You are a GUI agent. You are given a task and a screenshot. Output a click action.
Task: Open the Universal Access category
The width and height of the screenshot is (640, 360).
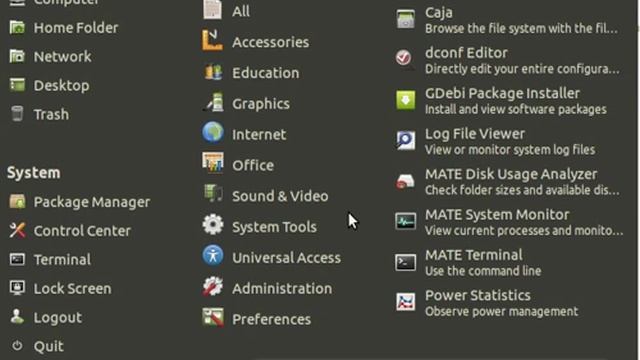(287, 258)
